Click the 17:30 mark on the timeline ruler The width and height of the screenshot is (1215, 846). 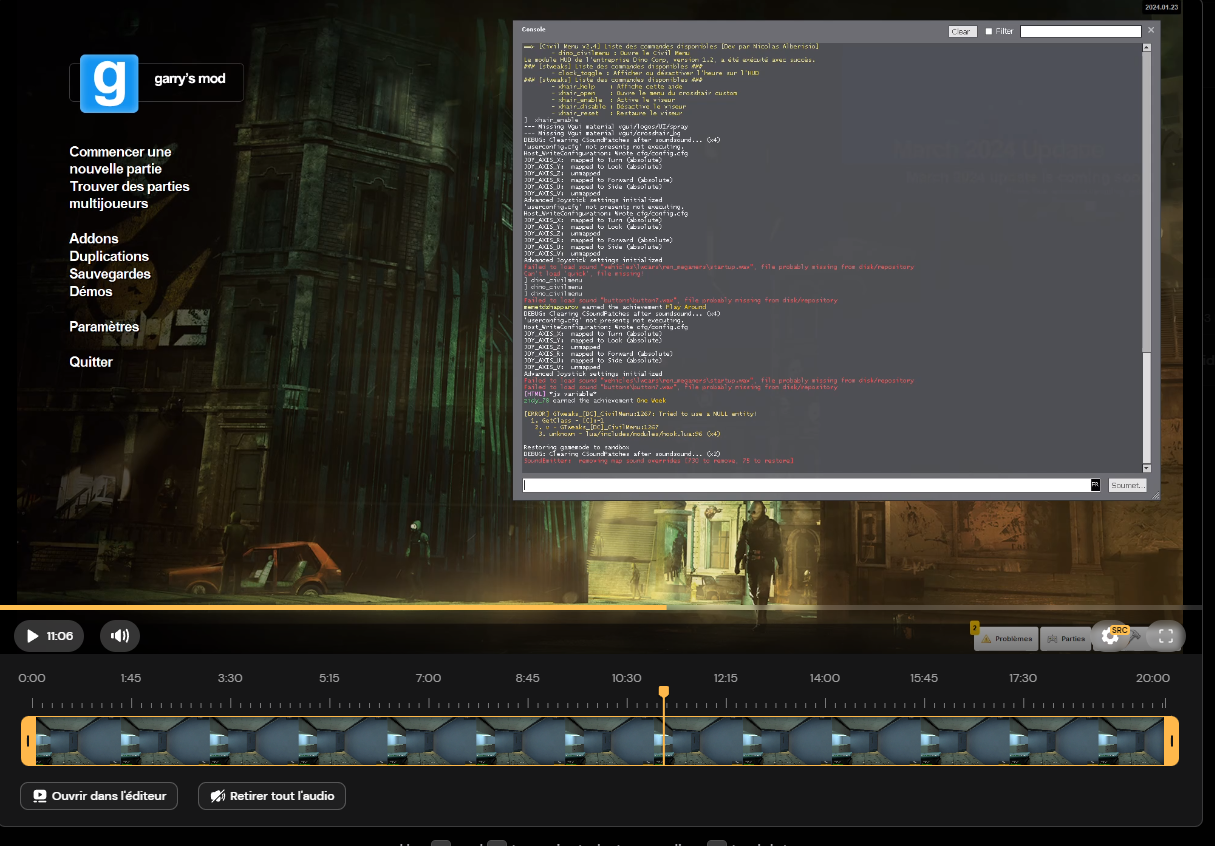click(x=1023, y=678)
